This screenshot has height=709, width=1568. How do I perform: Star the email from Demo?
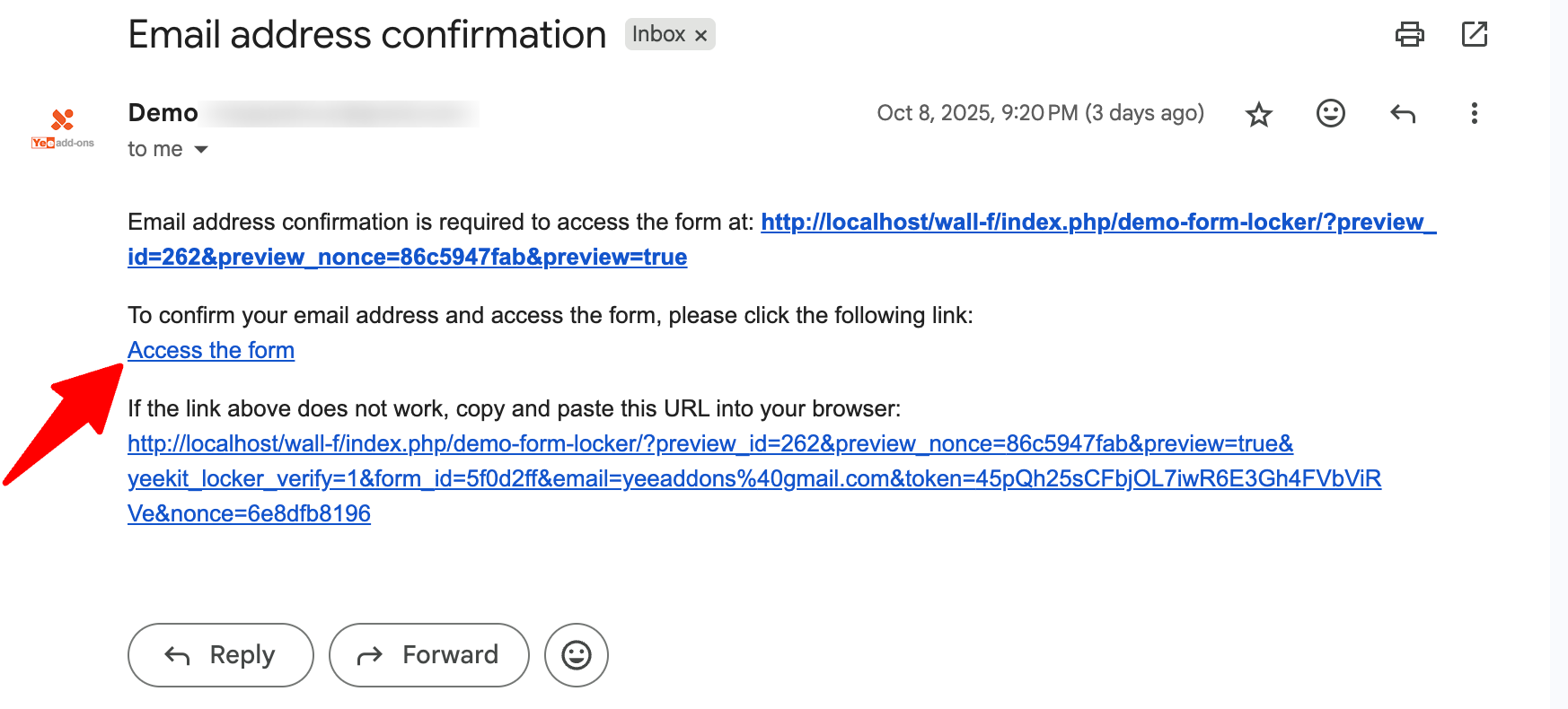pyautogui.click(x=1259, y=114)
